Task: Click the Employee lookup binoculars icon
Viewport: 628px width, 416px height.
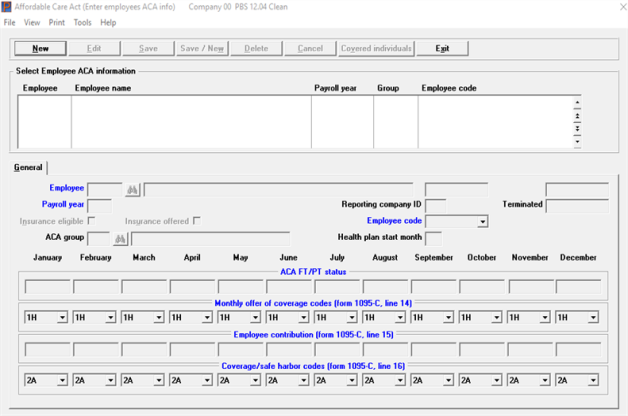Action: click(x=132, y=188)
